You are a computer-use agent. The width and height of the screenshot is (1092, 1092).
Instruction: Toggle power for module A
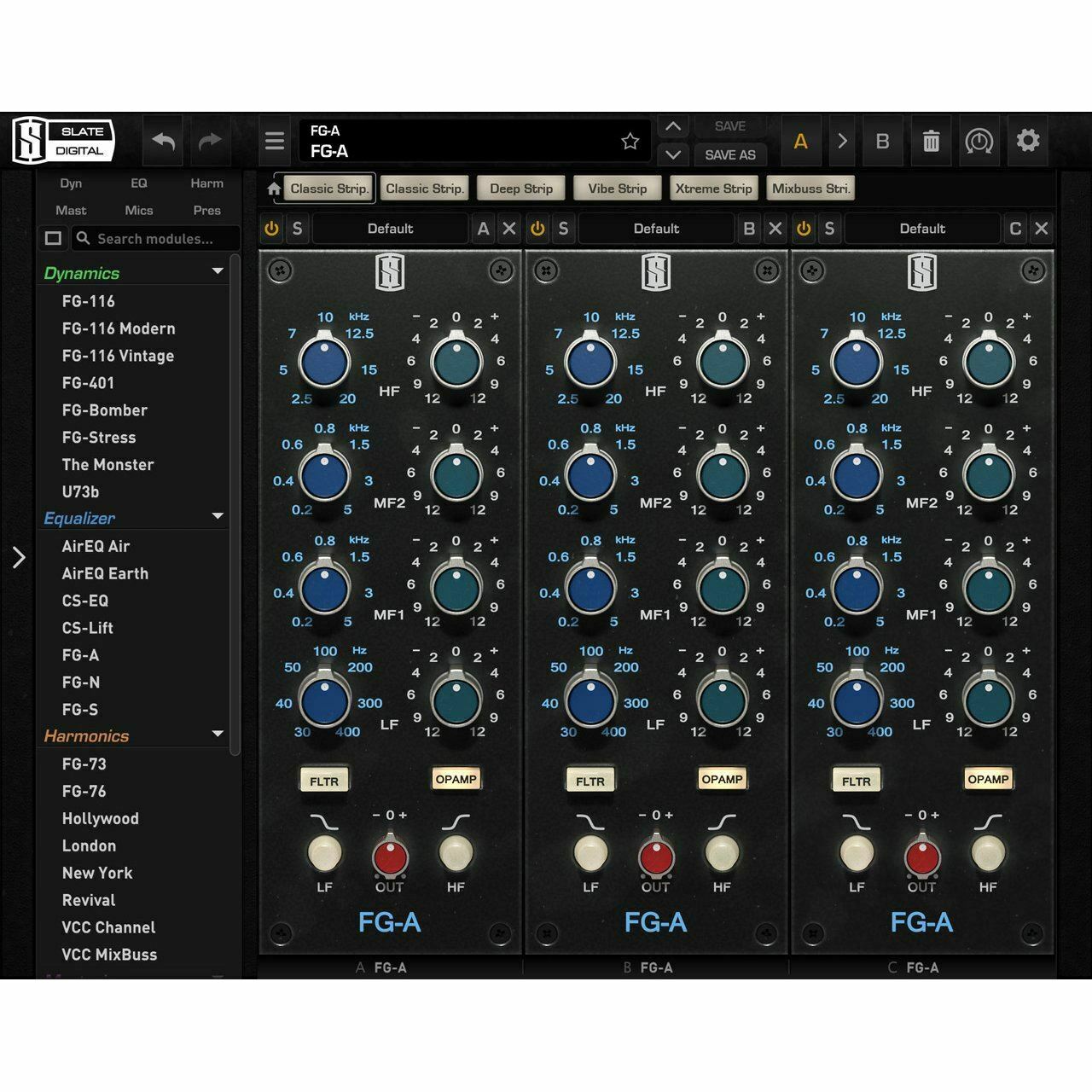click(x=271, y=229)
